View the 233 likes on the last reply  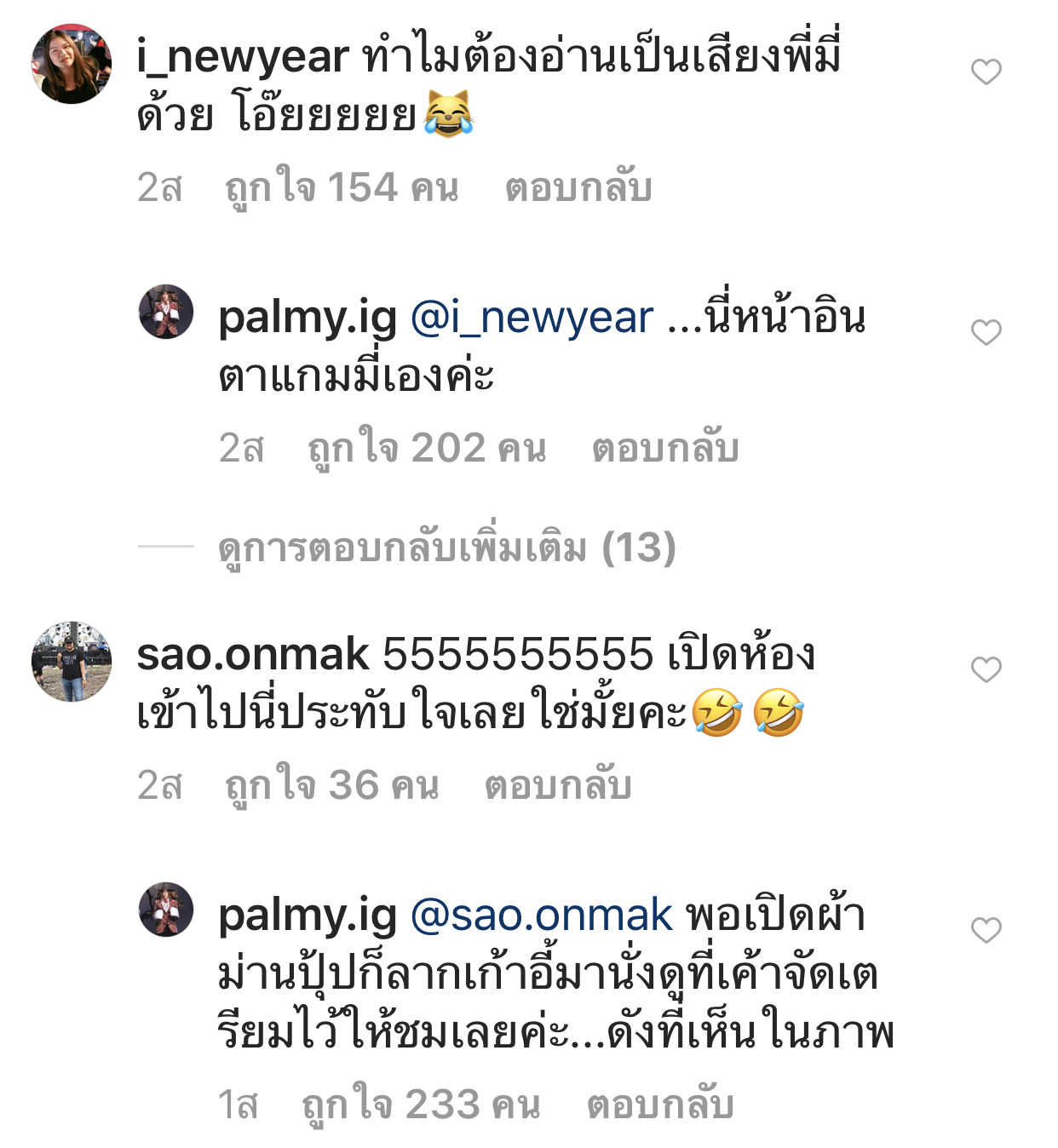[x=422, y=1105]
